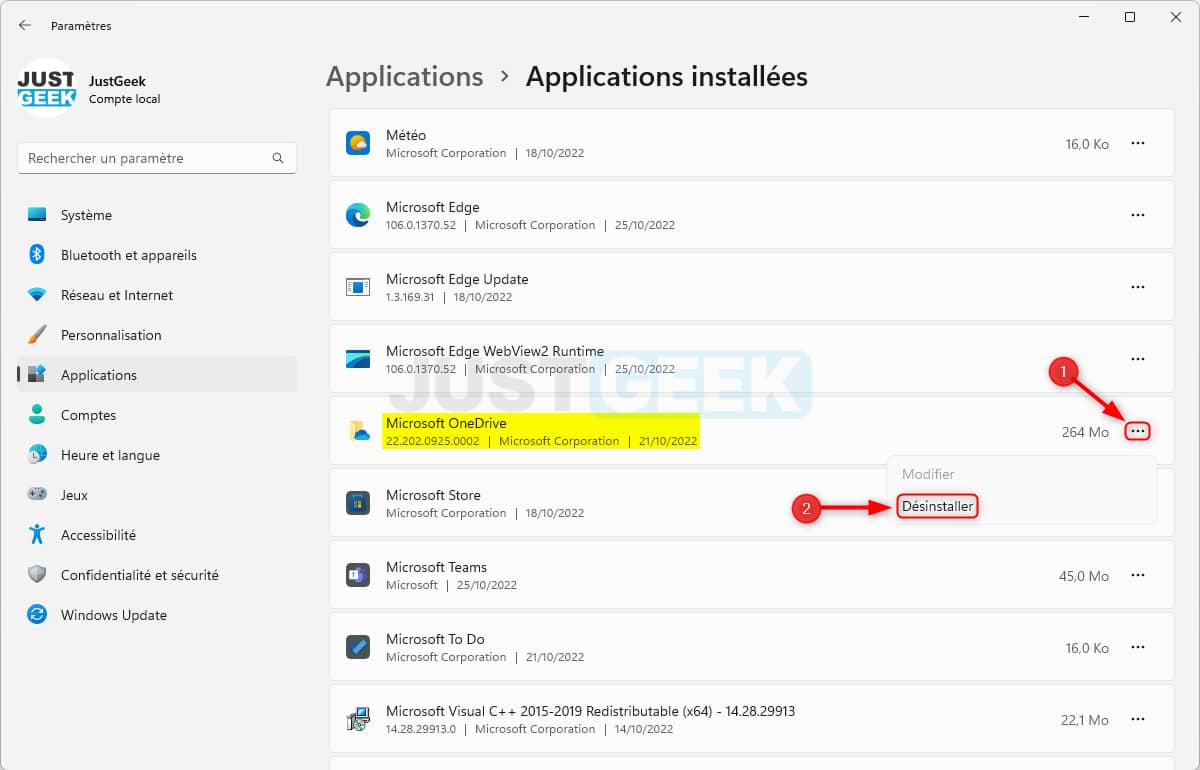Click the search magnifier icon
The height and width of the screenshot is (770, 1200).
(278, 158)
